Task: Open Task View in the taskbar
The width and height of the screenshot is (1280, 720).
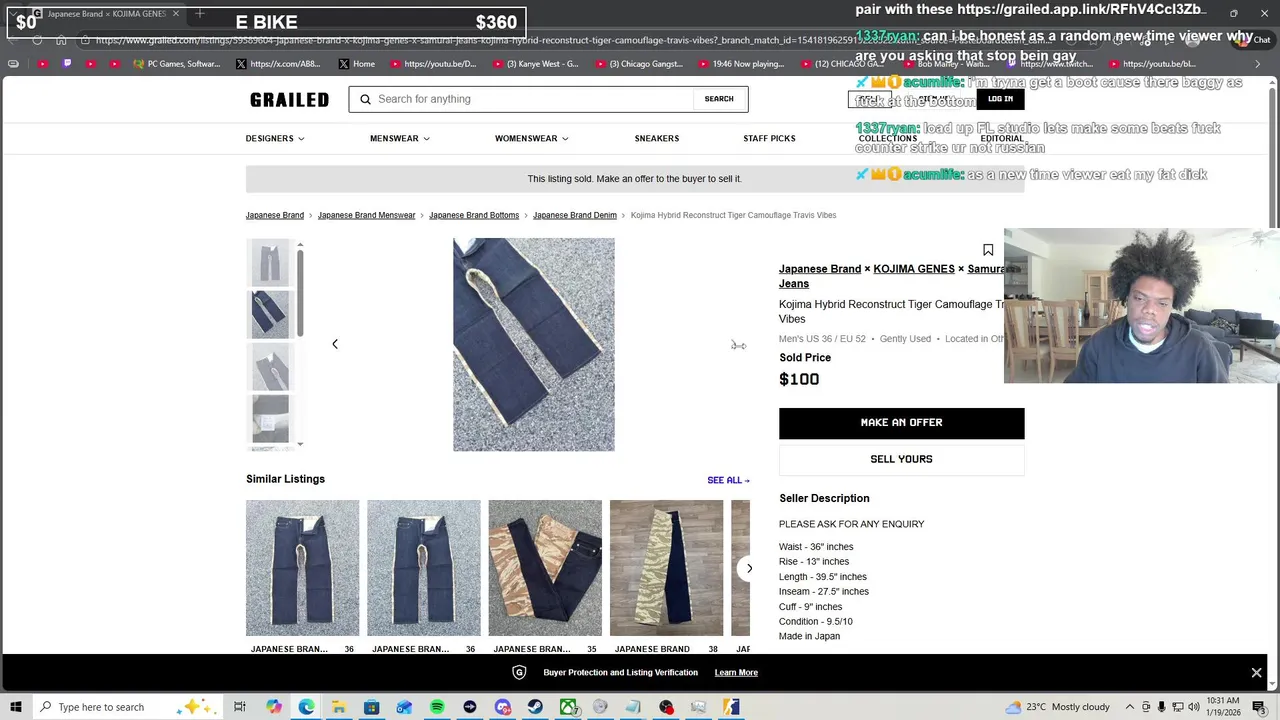Action: point(240,707)
